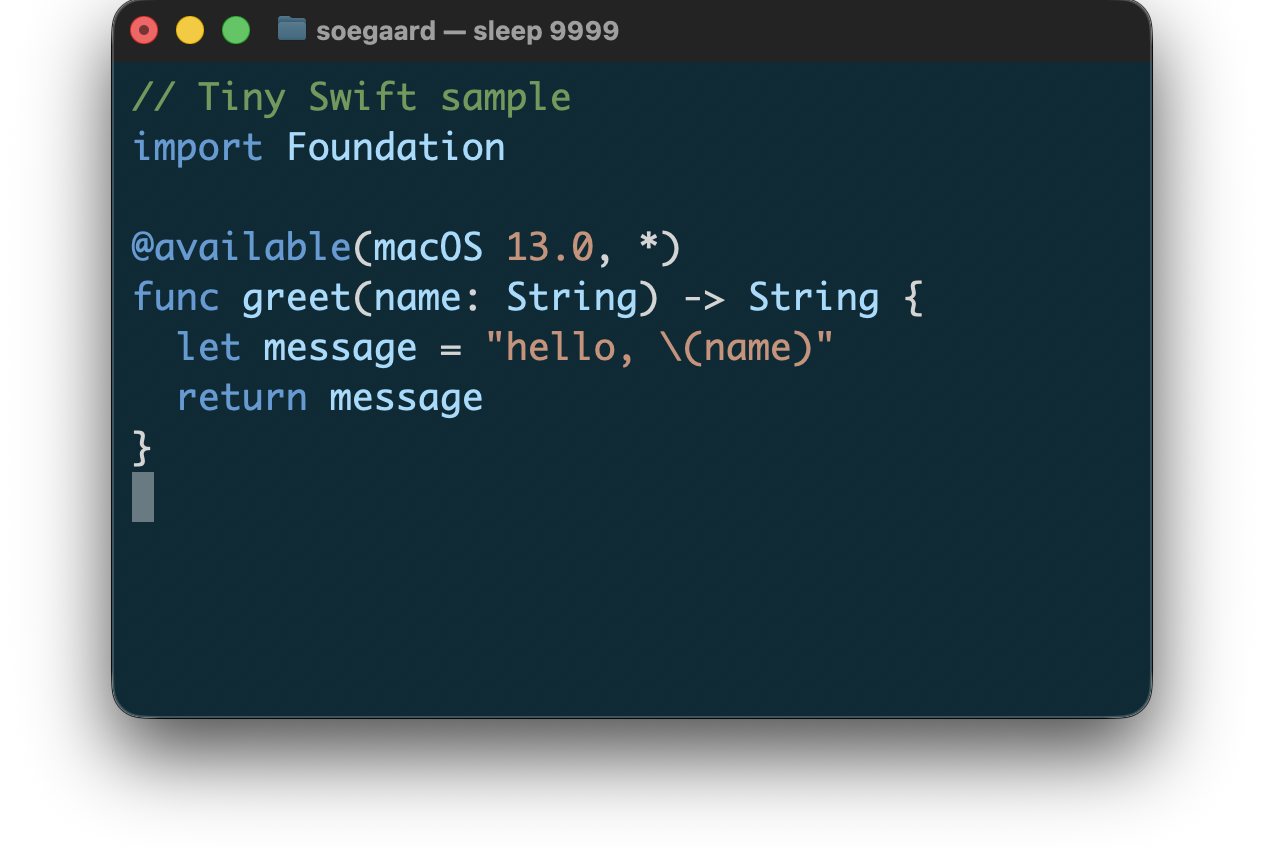
Task: Click the '->' return arrow
Action: click(703, 298)
